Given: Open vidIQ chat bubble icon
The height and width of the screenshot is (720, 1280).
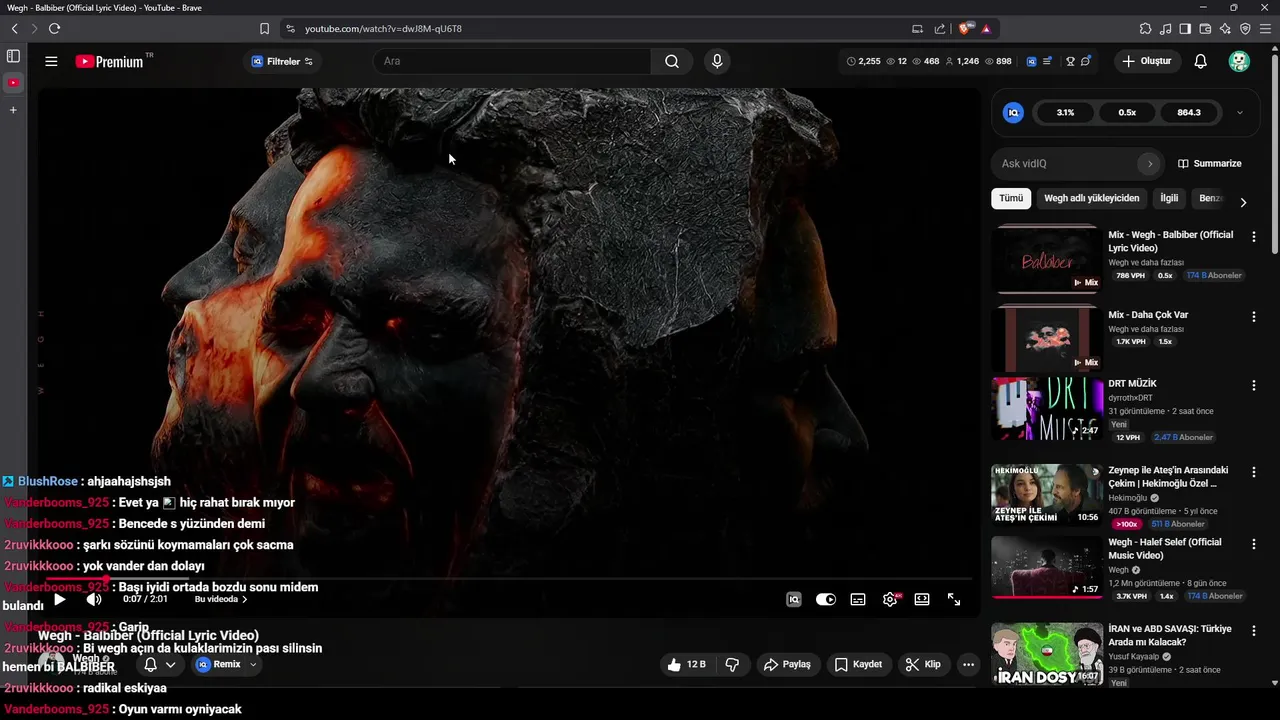Looking at the screenshot, I should [x=1086, y=61].
